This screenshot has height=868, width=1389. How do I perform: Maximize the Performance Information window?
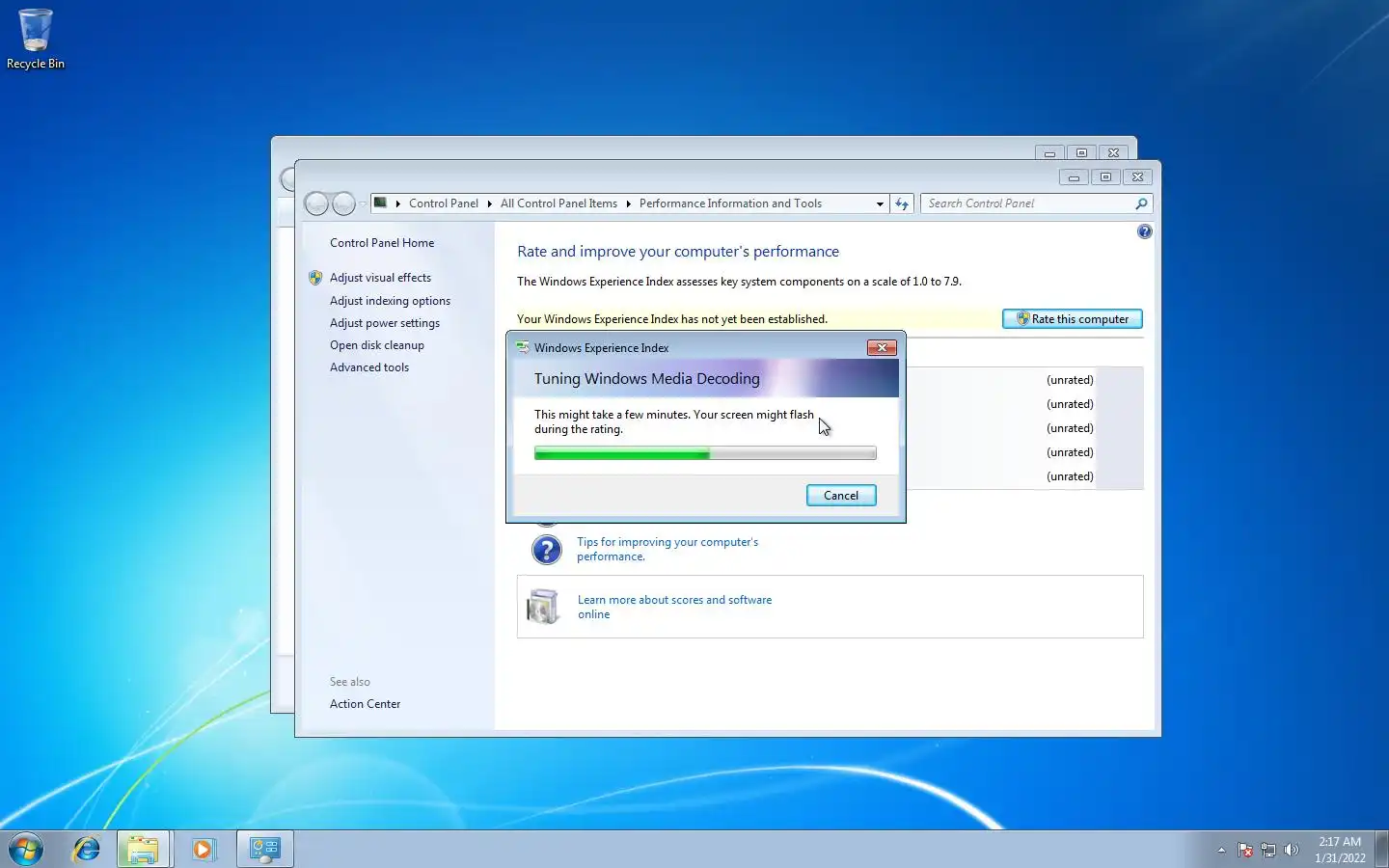[1105, 177]
